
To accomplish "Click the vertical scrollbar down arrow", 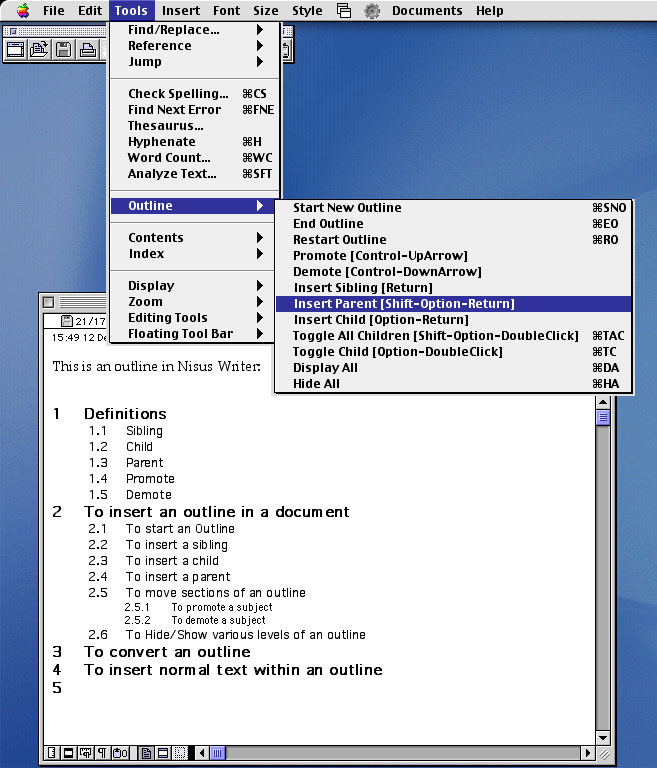I will tap(603, 738).
